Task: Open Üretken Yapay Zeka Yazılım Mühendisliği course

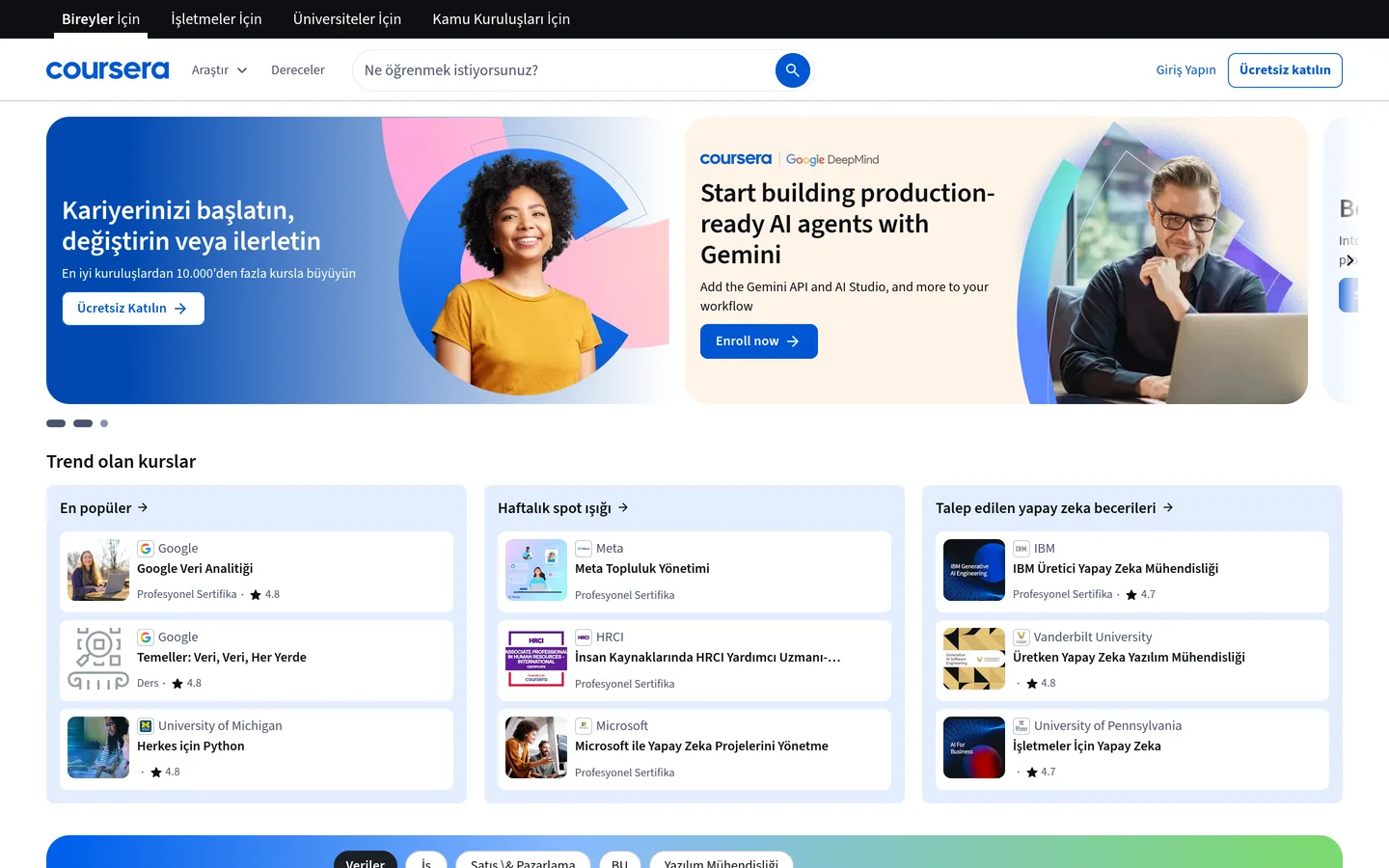Action: [x=1129, y=658]
